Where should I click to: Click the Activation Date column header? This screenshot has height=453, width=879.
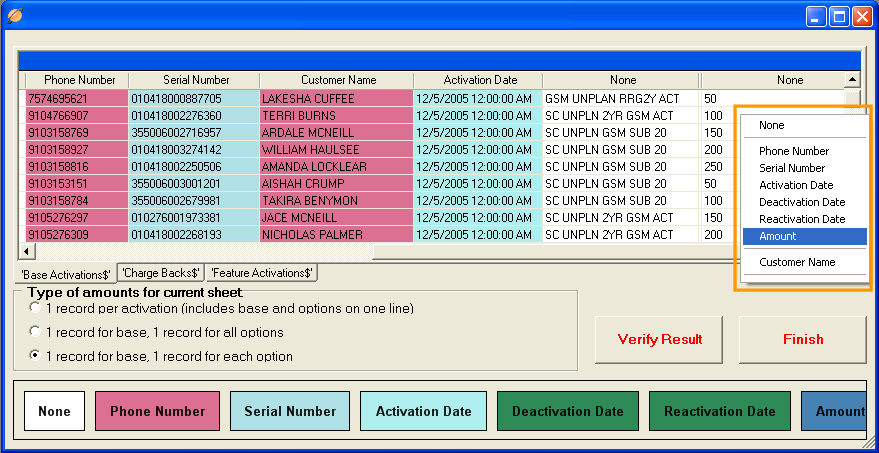[478, 80]
